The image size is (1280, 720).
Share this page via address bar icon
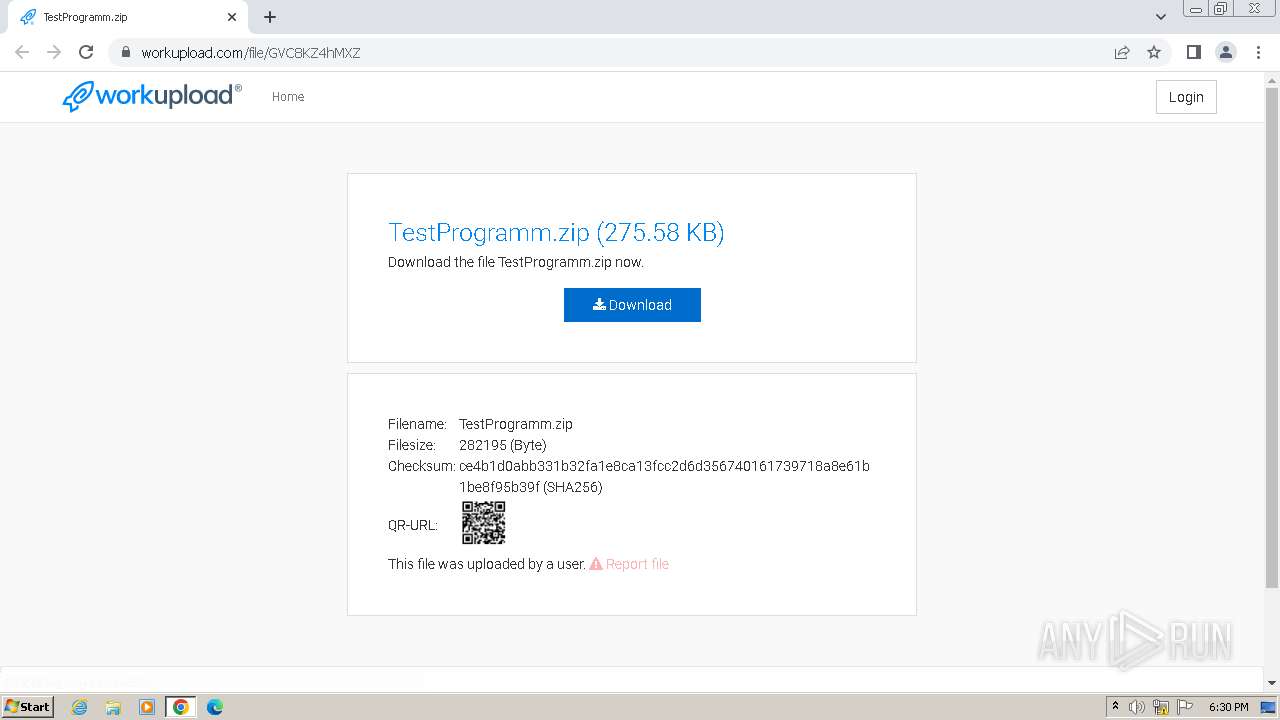(1122, 52)
